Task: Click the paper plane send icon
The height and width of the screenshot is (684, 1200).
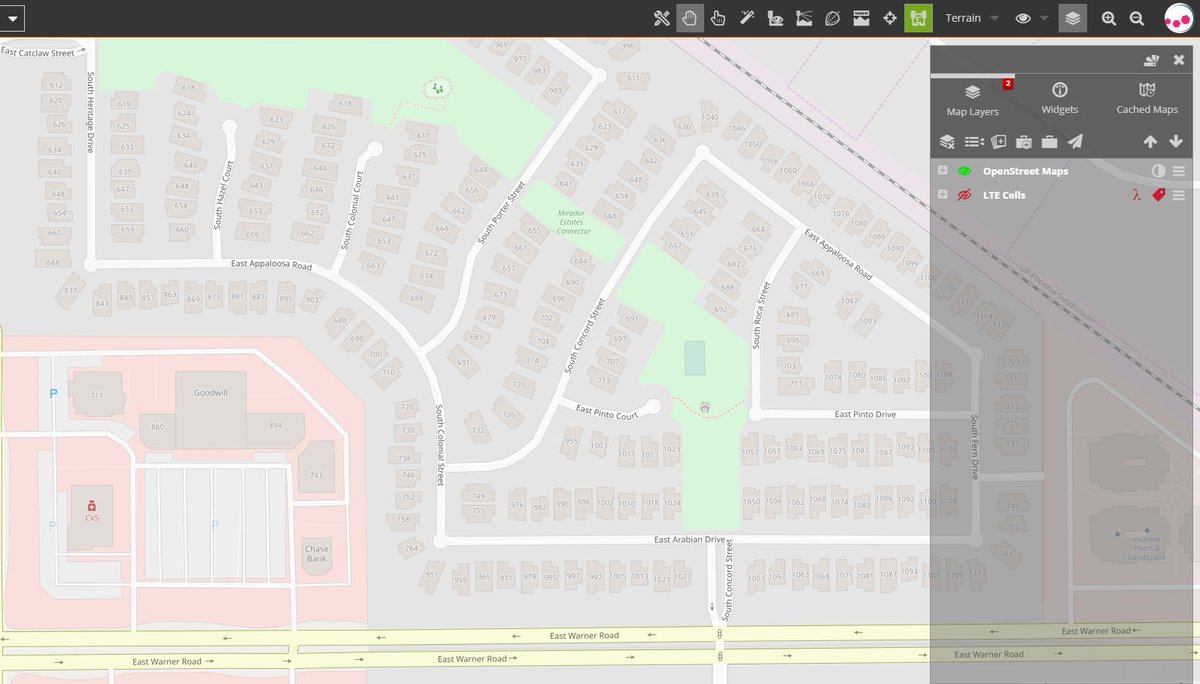Action: [1074, 142]
